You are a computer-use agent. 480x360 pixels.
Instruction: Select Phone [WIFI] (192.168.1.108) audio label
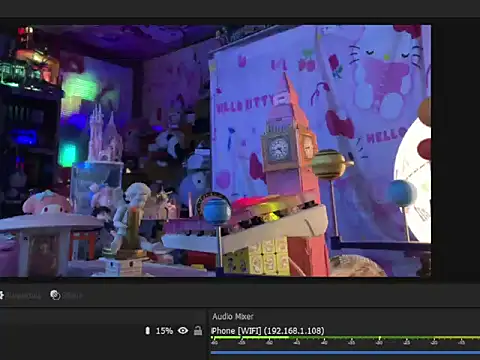pos(268,331)
